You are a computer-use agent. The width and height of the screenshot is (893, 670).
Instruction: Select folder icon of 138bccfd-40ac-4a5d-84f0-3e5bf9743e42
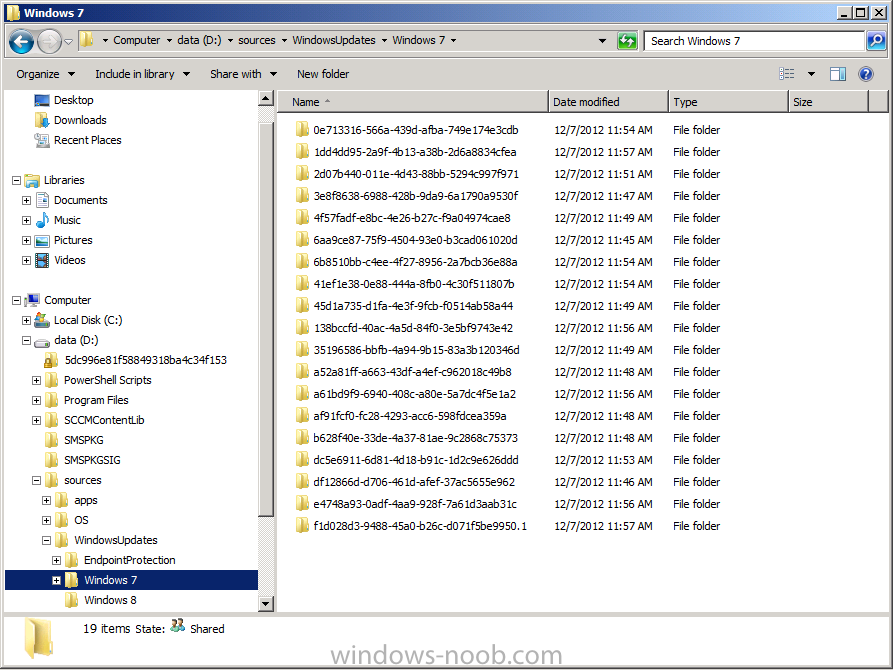click(x=302, y=328)
